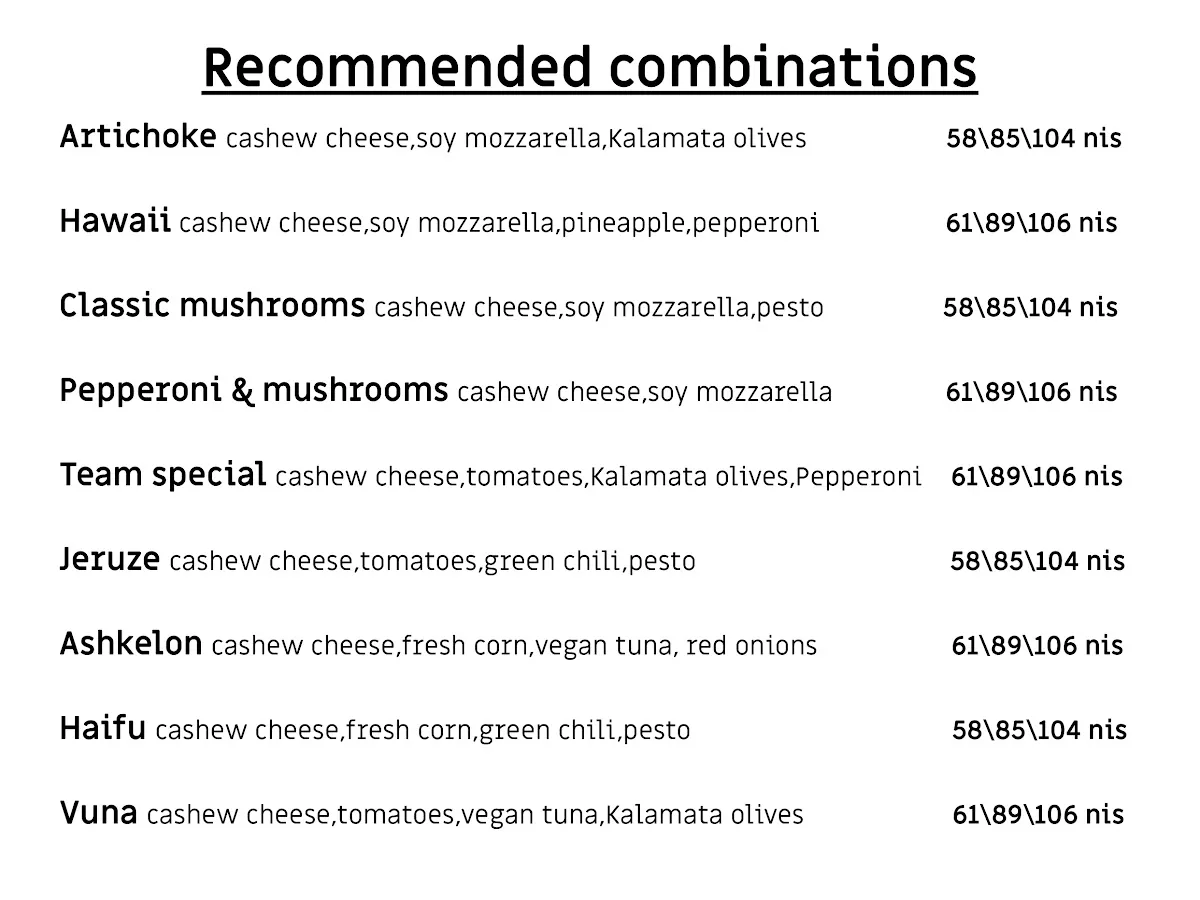Image resolution: width=1200 pixels, height=900 pixels.
Task: Click the Team special combination name
Action: coord(163,475)
